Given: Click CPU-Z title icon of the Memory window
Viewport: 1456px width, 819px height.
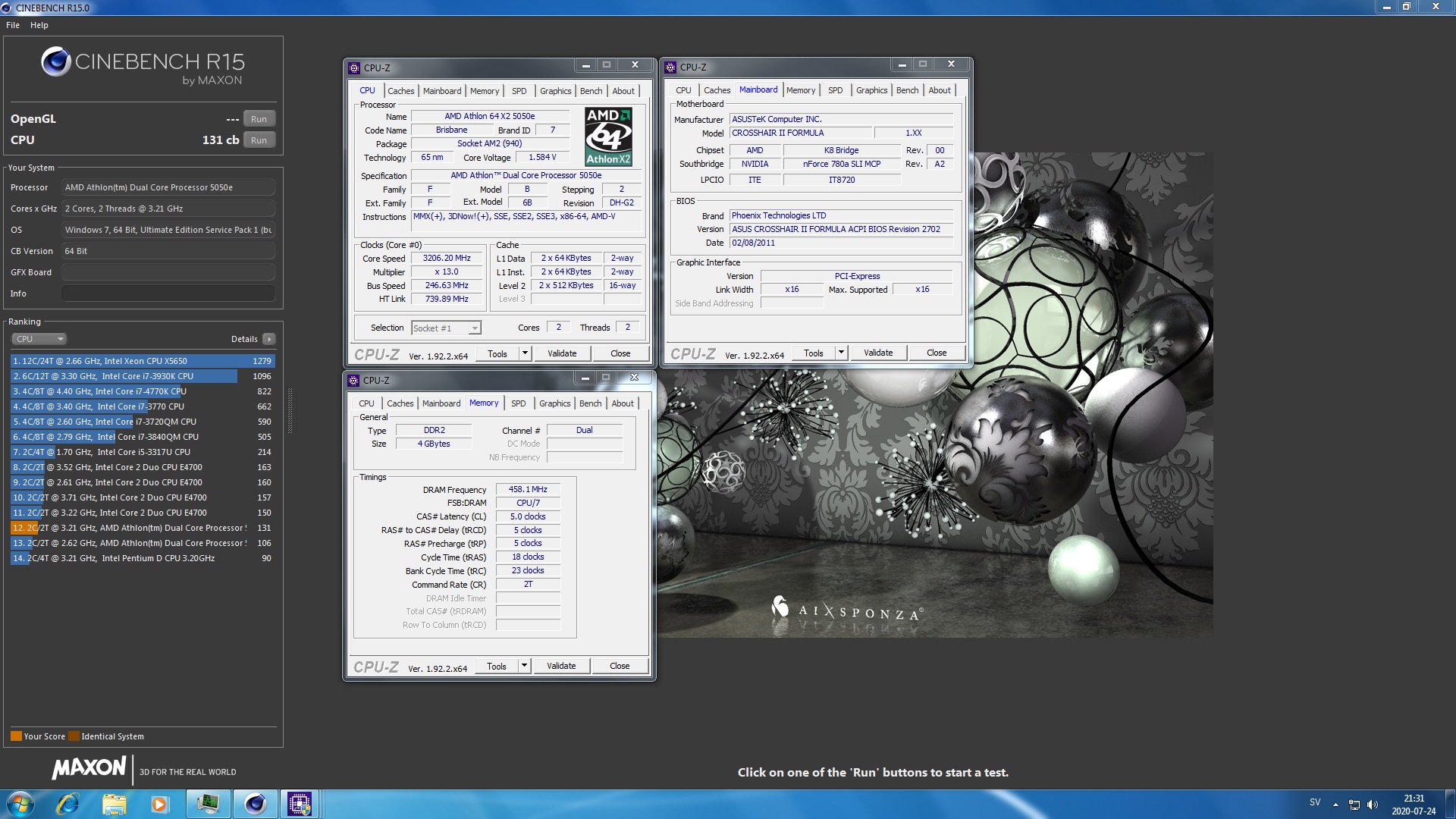Looking at the screenshot, I should (353, 381).
